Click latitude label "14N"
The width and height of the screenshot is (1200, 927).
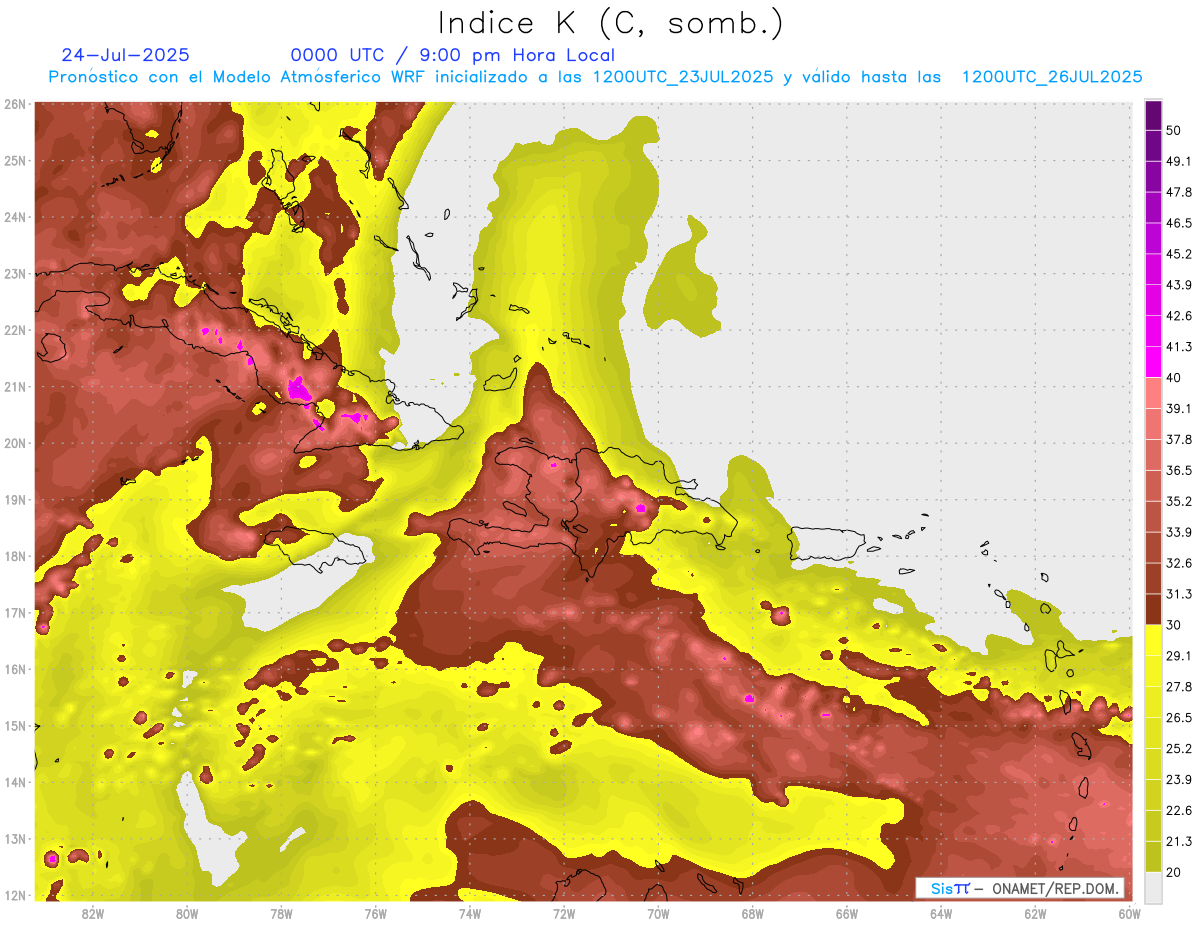point(14,782)
